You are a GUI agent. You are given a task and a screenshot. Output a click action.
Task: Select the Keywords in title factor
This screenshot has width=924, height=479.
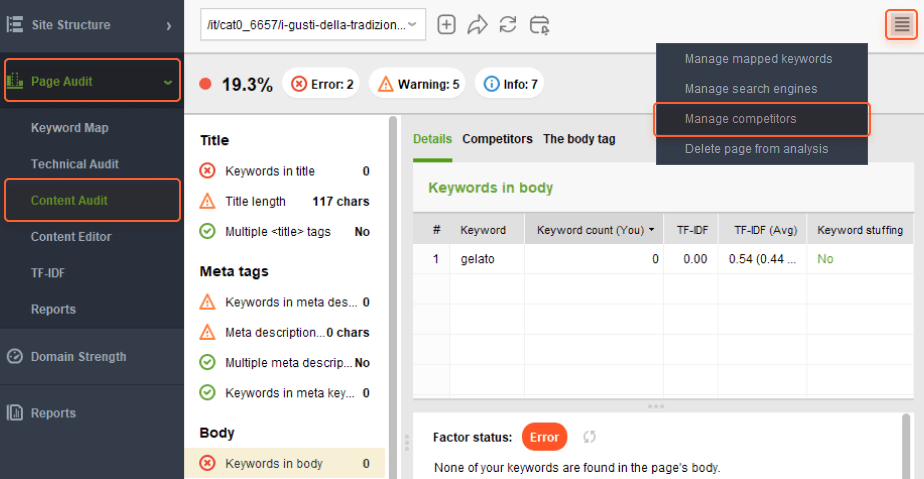point(286,171)
